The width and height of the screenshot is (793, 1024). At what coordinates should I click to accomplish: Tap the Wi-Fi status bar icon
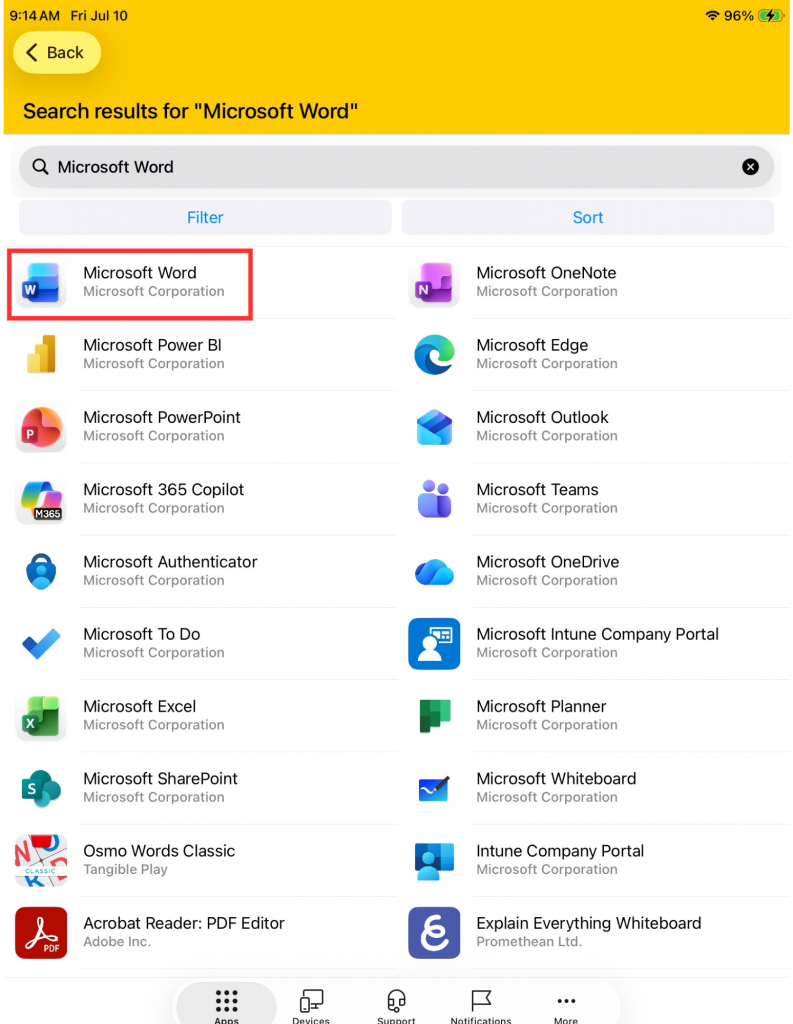click(x=712, y=15)
